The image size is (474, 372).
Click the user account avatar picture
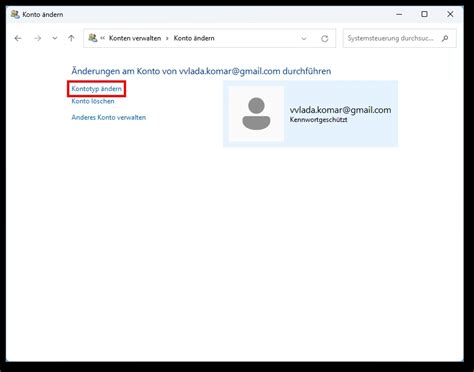coord(256,114)
